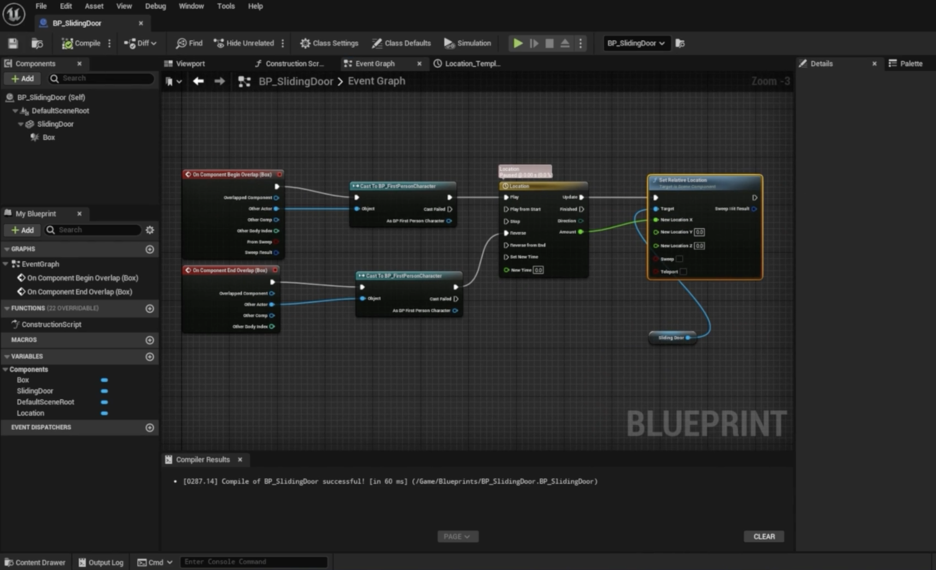Click Add in the Components panel
This screenshot has height=570, width=936.
pos(22,78)
